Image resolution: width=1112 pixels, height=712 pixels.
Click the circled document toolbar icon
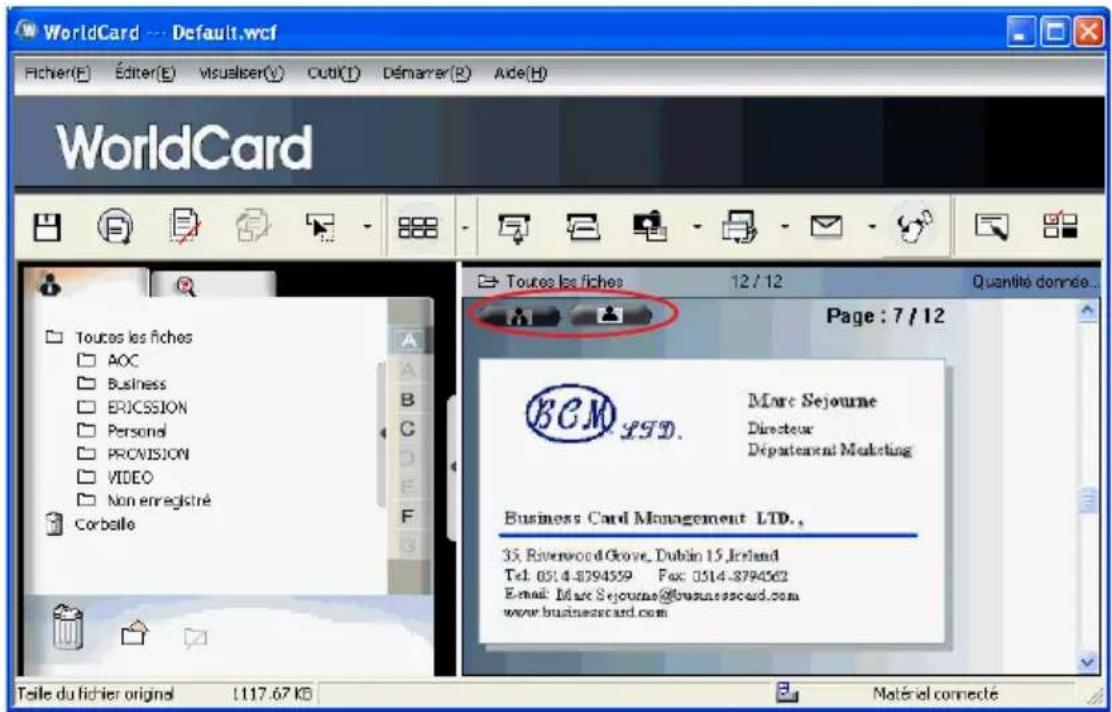[x=114, y=228]
